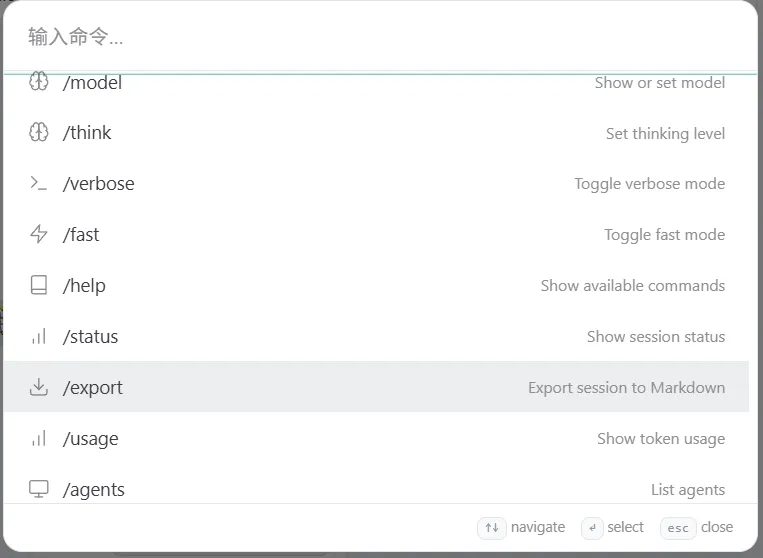Screen dimensions: 763x558
Task: Click the terminal prompt icon for /verbose
Action: 39,184
